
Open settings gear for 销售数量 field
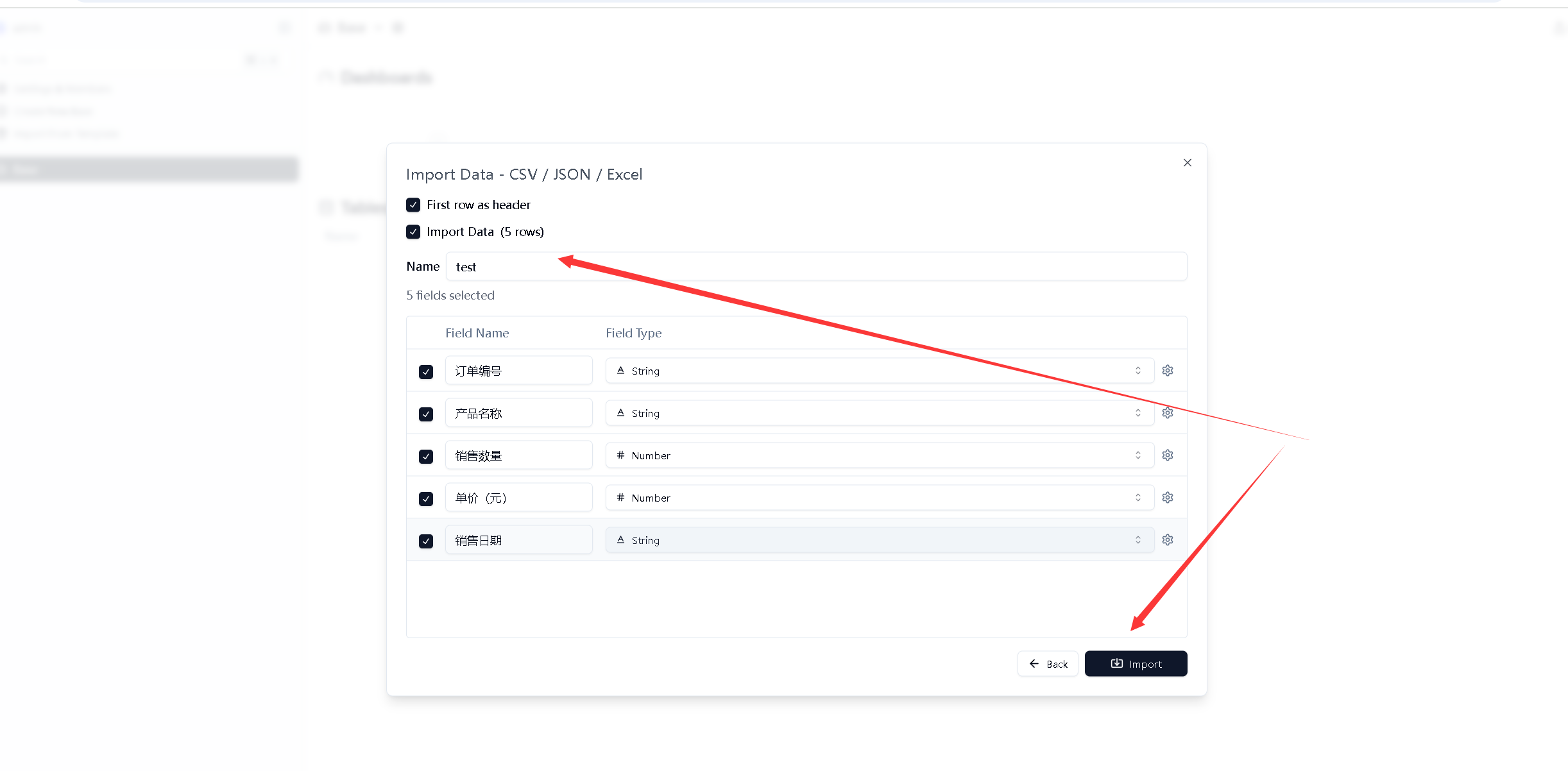(x=1168, y=455)
